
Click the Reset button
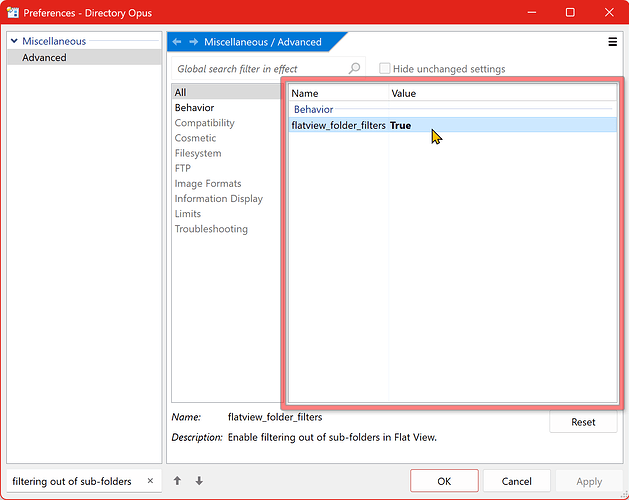(583, 422)
